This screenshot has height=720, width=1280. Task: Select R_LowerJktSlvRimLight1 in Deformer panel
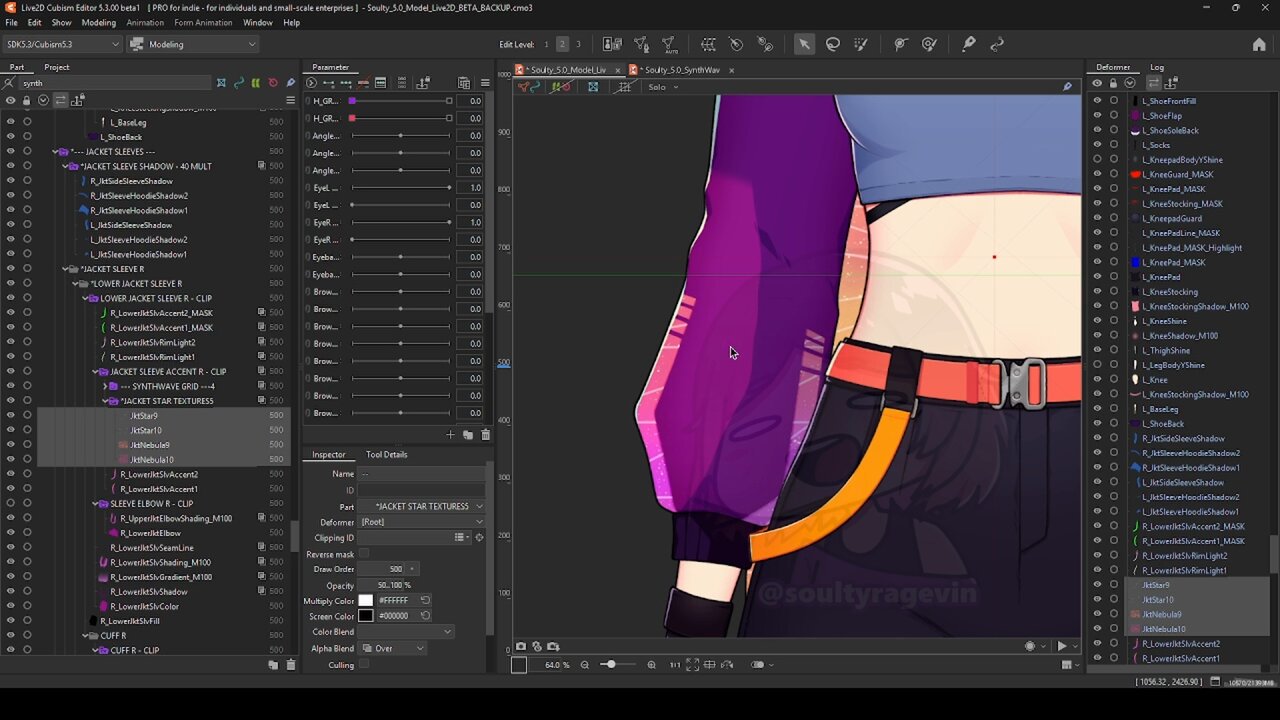[1184, 570]
